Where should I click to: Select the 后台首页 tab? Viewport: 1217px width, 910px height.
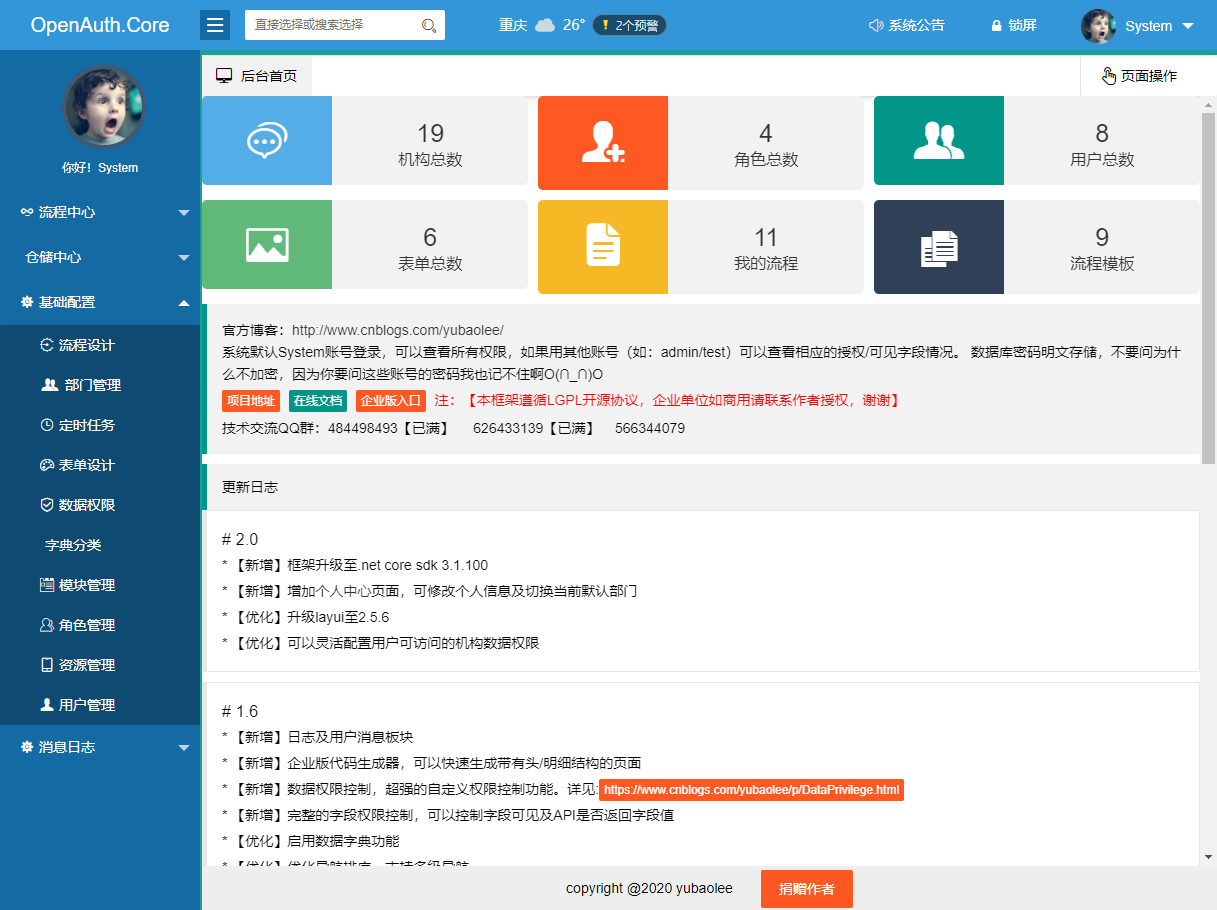click(257, 76)
